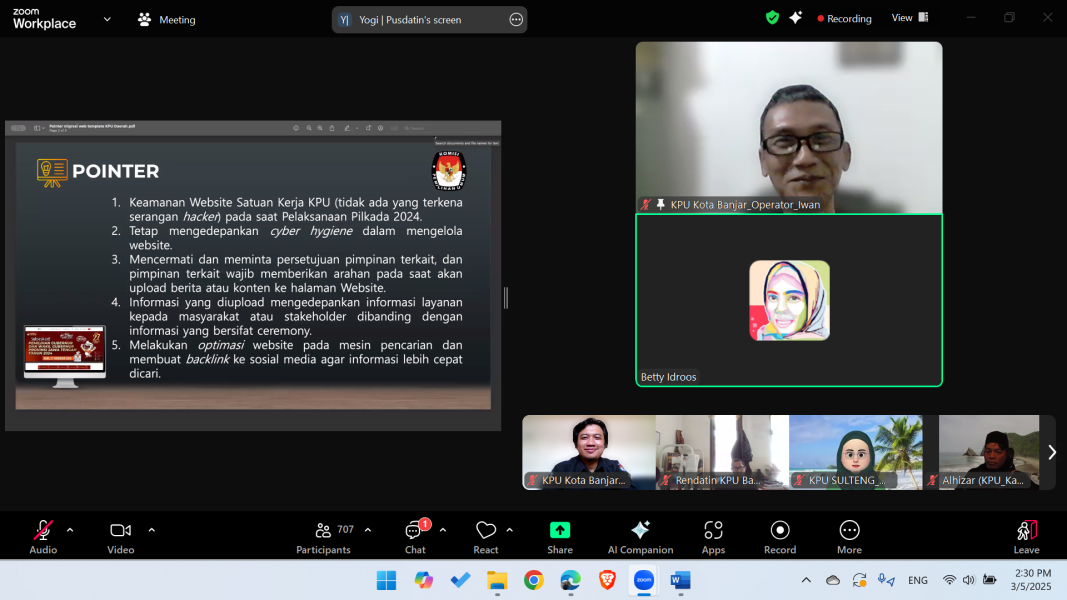Open the Chat panel
This screenshot has width=1067, height=600.
click(415, 531)
